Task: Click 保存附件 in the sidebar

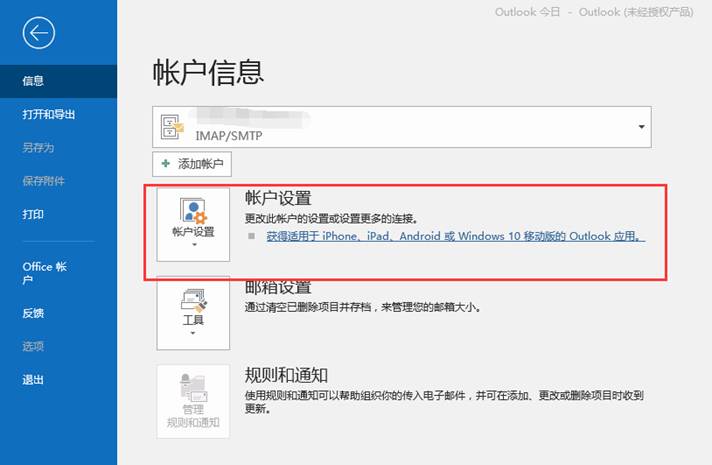Action: [44, 180]
